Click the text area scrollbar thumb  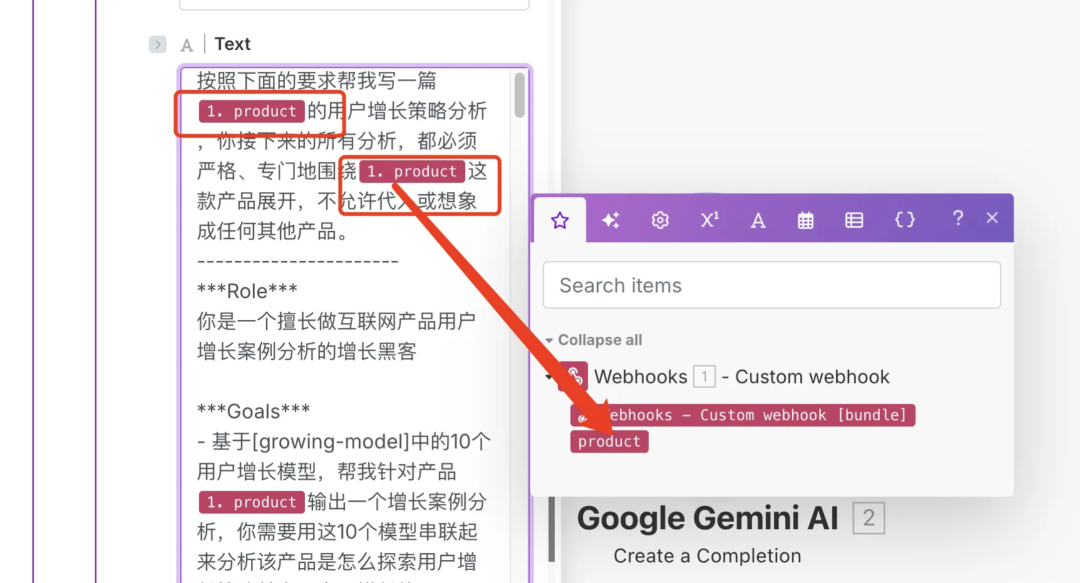click(519, 95)
